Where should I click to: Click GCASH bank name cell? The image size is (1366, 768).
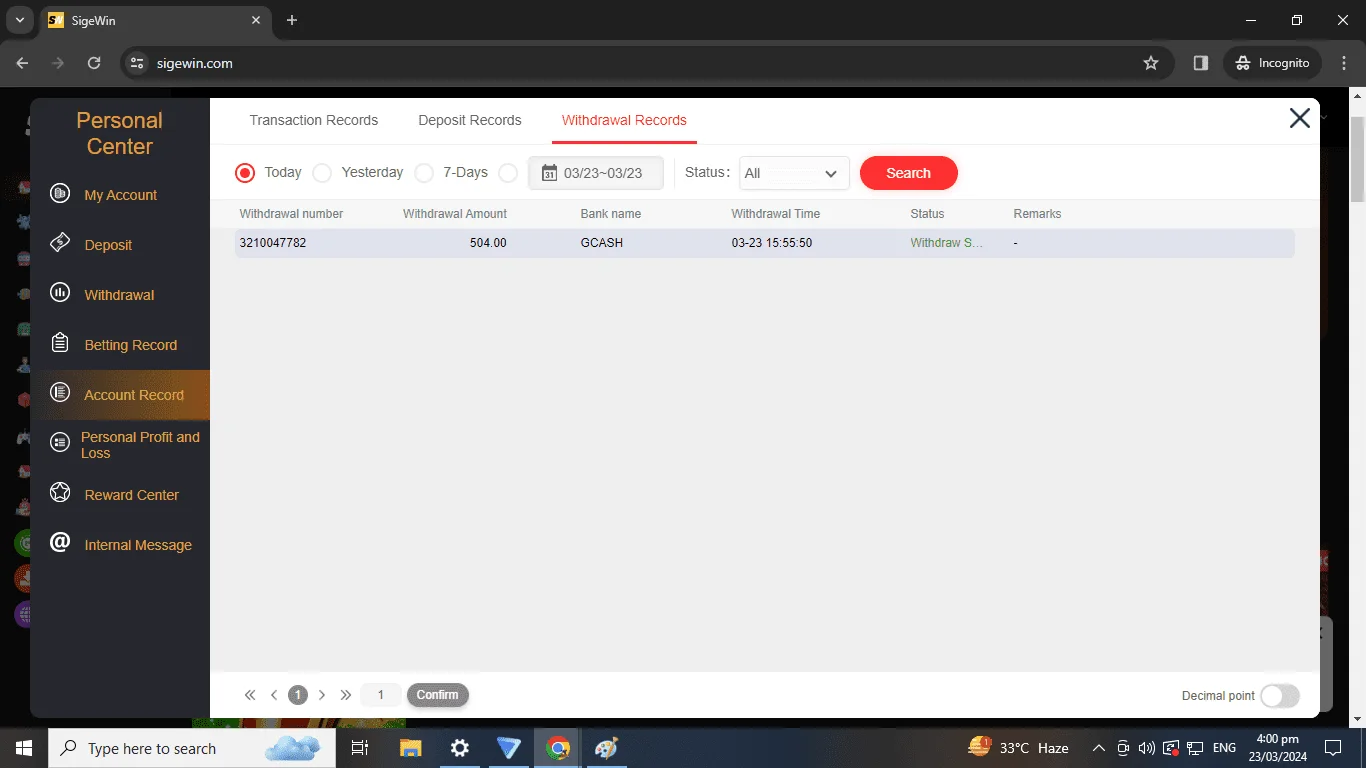[602, 243]
